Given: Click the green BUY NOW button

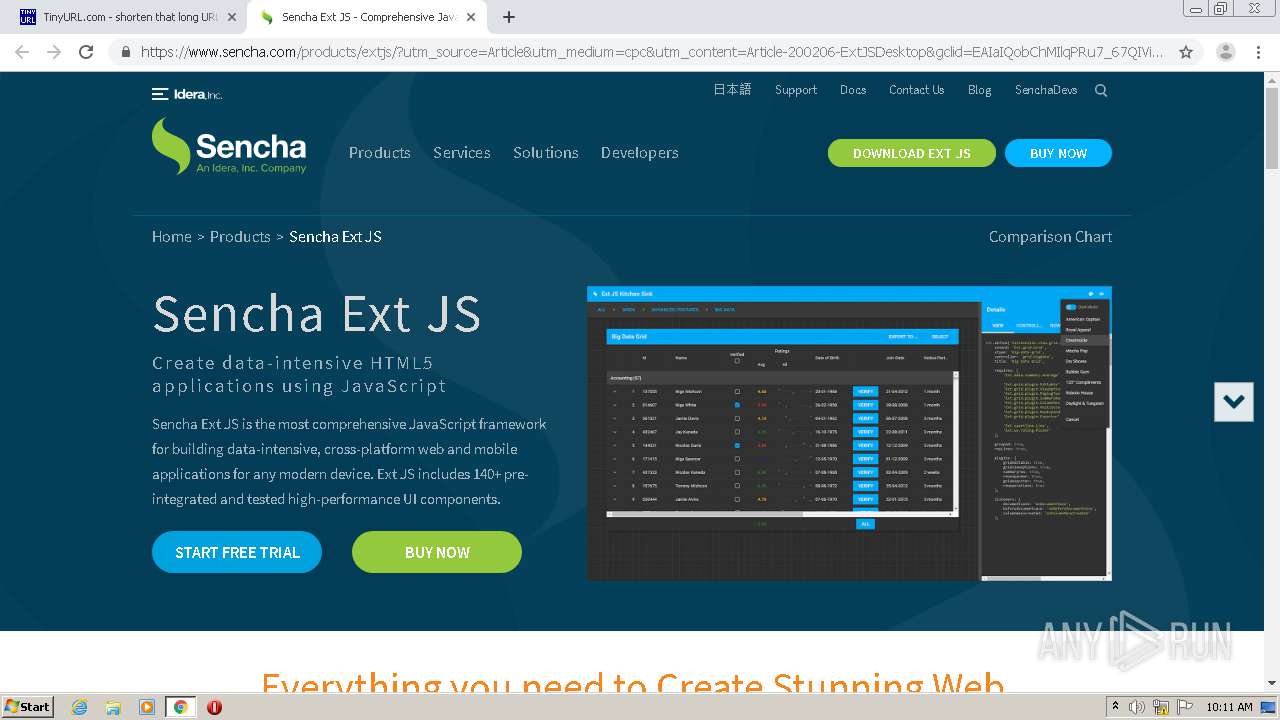Looking at the screenshot, I should [x=437, y=552].
